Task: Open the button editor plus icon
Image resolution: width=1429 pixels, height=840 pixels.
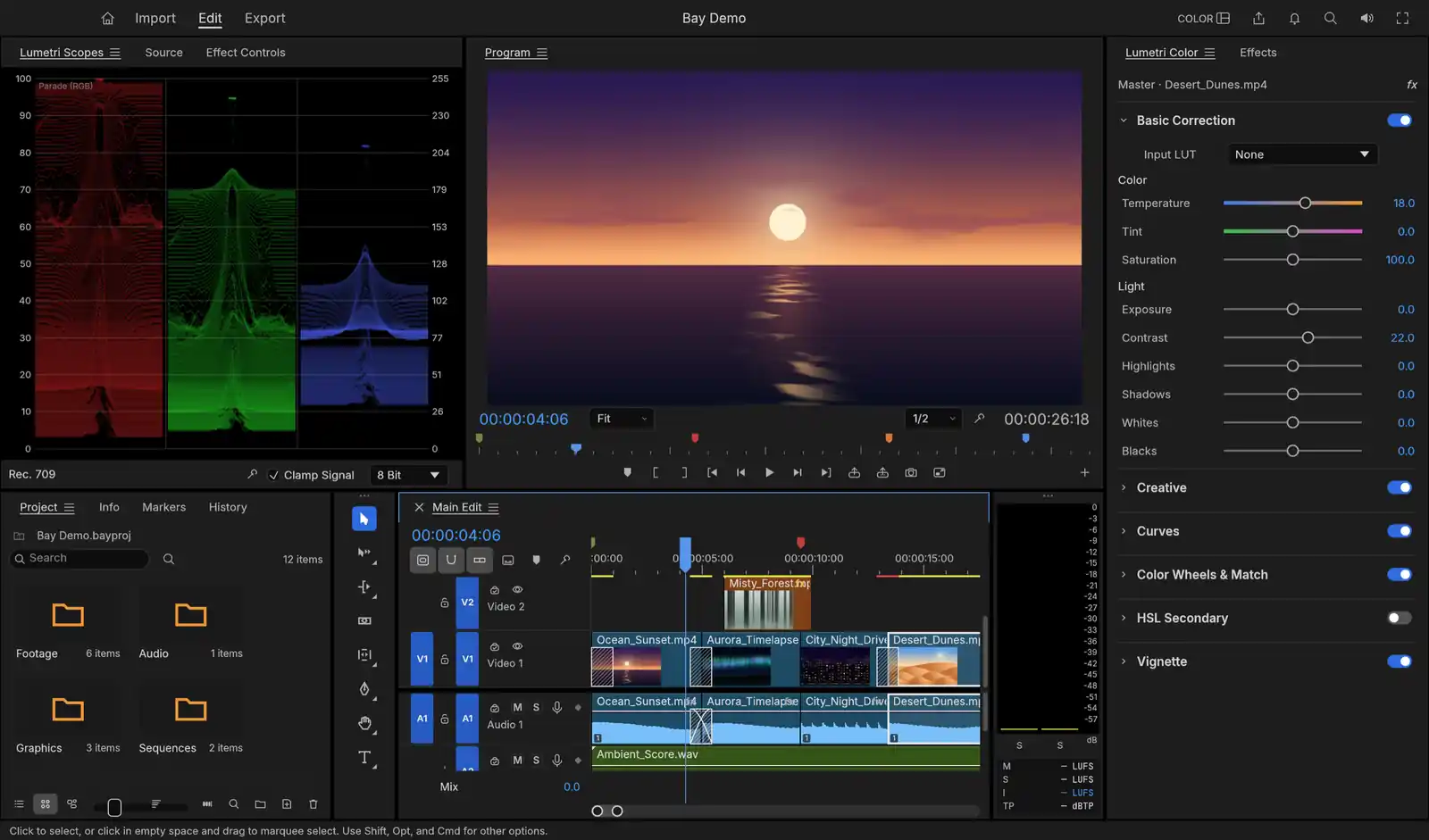Action: pos(1084,472)
